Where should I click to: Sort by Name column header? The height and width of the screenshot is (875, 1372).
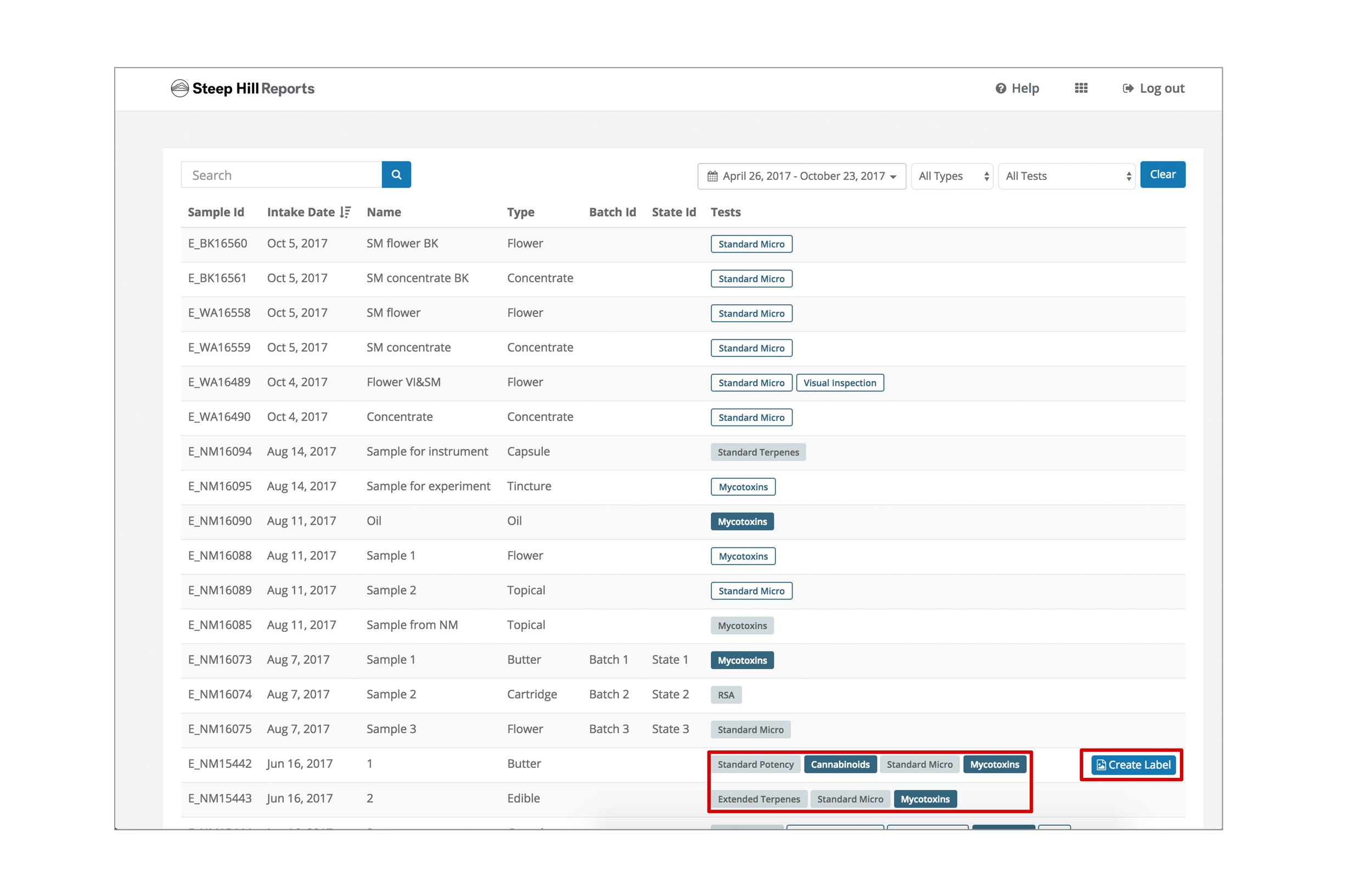[x=384, y=212]
